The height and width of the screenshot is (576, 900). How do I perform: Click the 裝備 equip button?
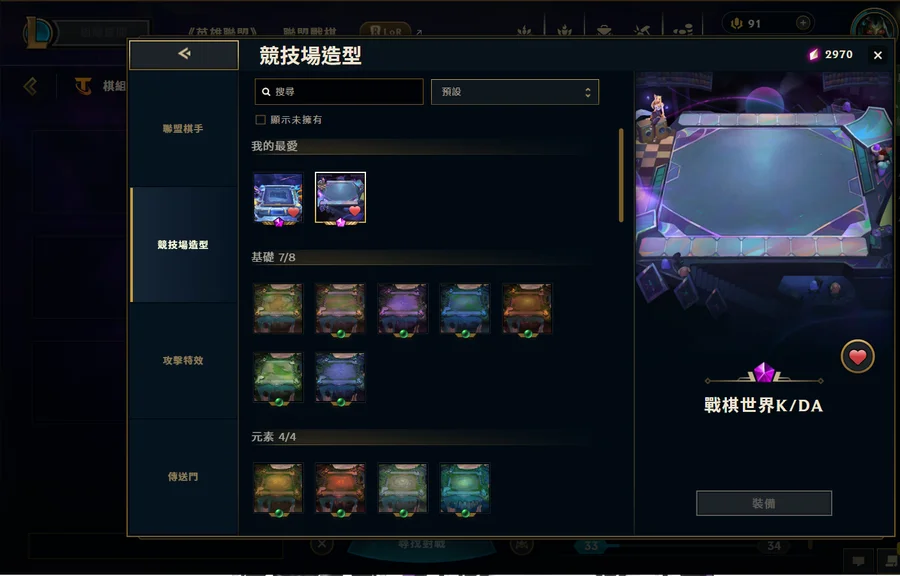tap(764, 503)
